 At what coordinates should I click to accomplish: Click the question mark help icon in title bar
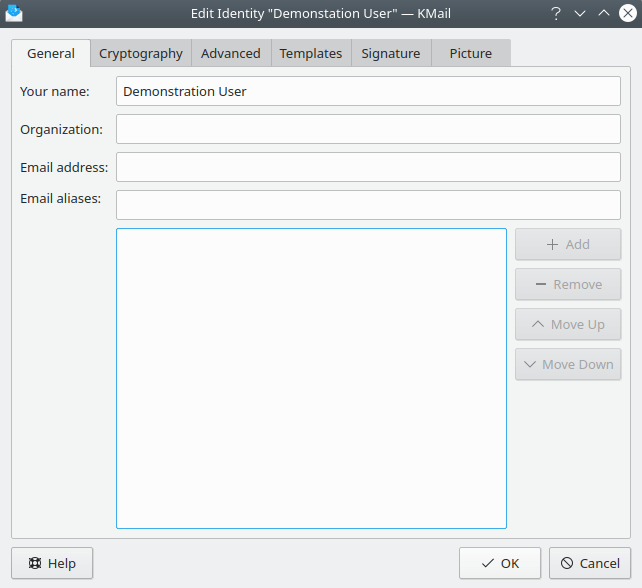pos(556,13)
